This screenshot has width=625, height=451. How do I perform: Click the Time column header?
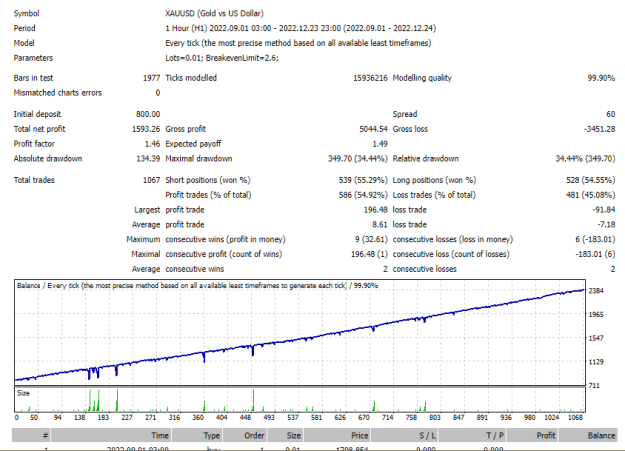coord(111,435)
